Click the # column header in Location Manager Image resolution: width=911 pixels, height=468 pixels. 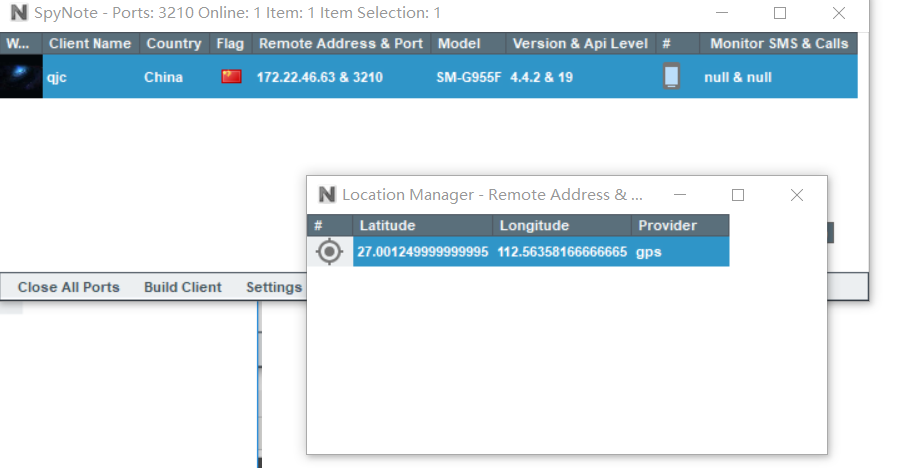coord(329,225)
